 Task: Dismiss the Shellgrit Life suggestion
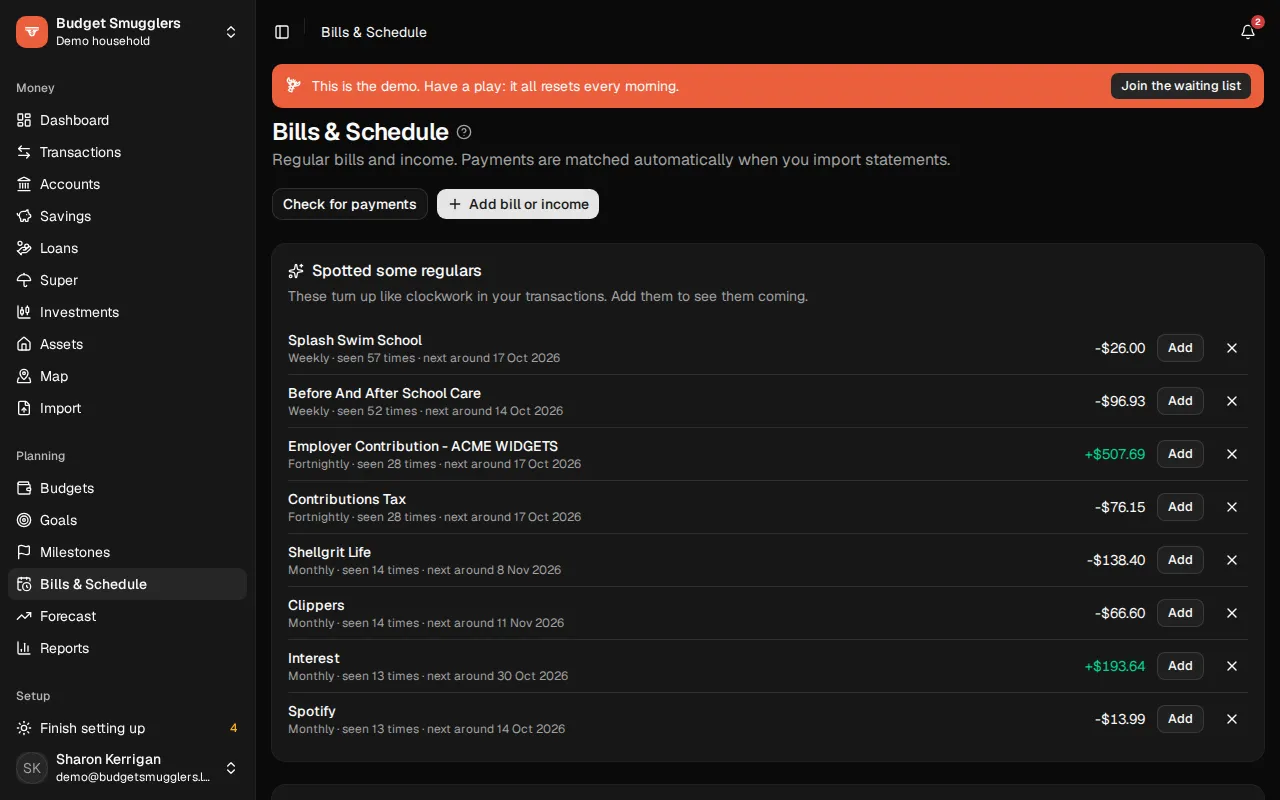(x=1232, y=560)
